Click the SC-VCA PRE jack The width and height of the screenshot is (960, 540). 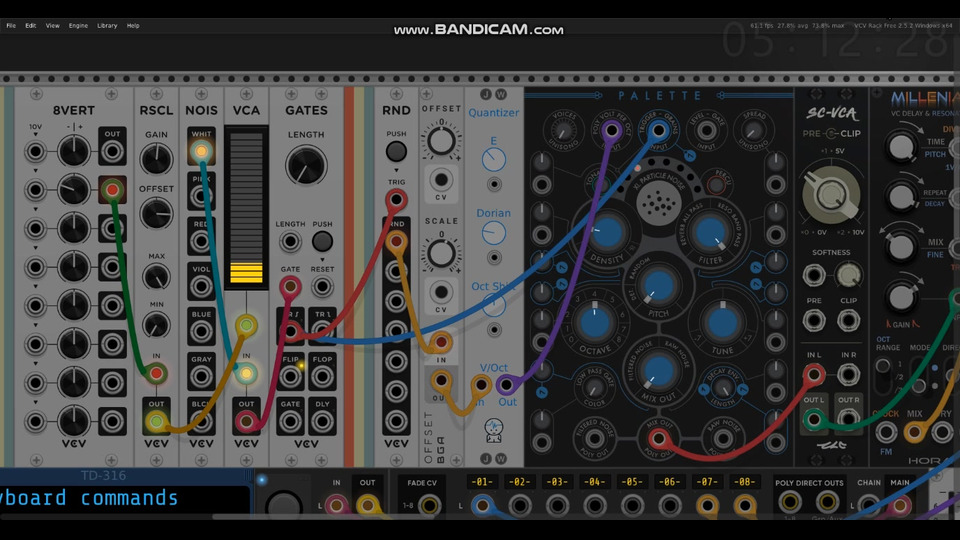point(814,320)
